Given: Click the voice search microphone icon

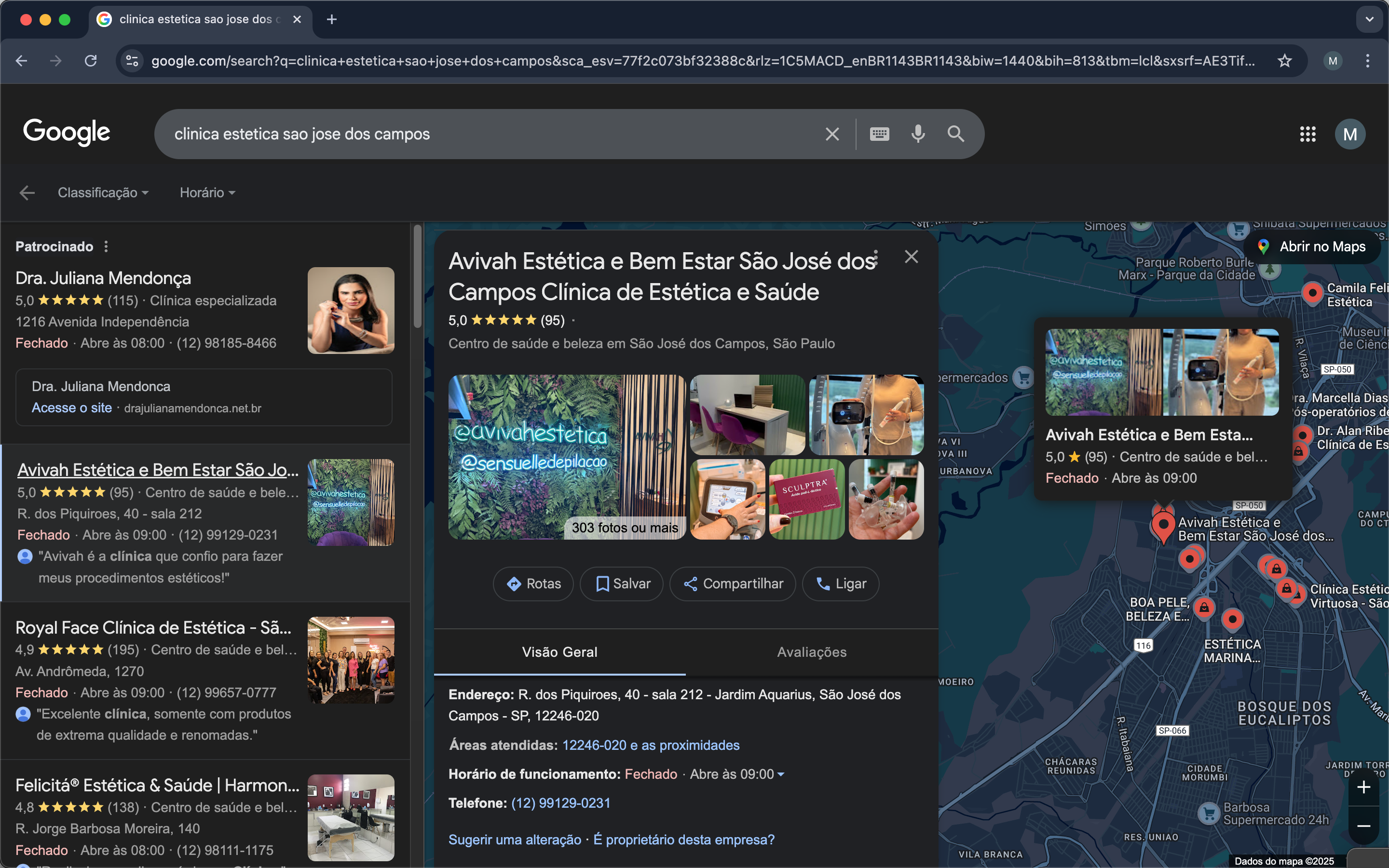Looking at the screenshot, I should coord(918,134).
